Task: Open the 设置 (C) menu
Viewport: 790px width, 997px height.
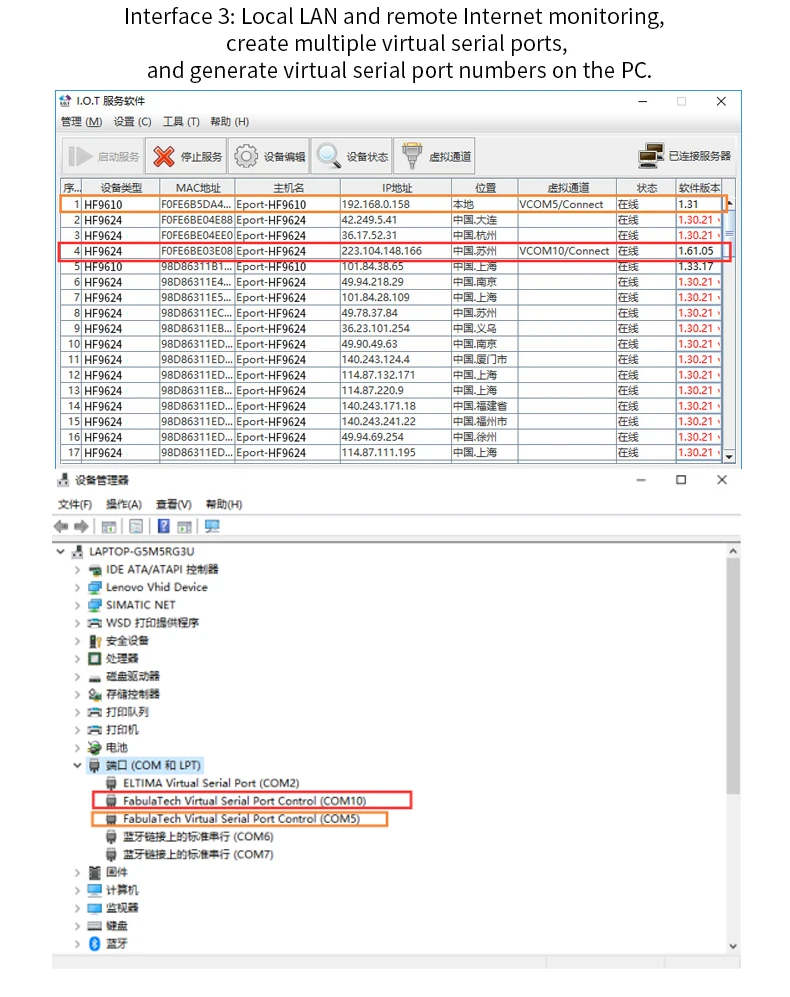Action: click(x=132, y=121)
